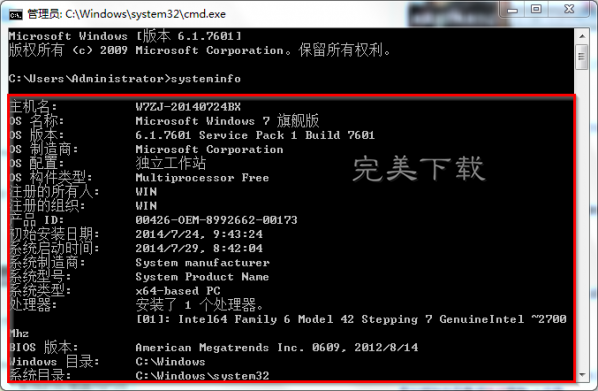Click the 版权所有 2009 Microsoft Corporation line
This screenshot has height=391, width=598.
(199, 50)
